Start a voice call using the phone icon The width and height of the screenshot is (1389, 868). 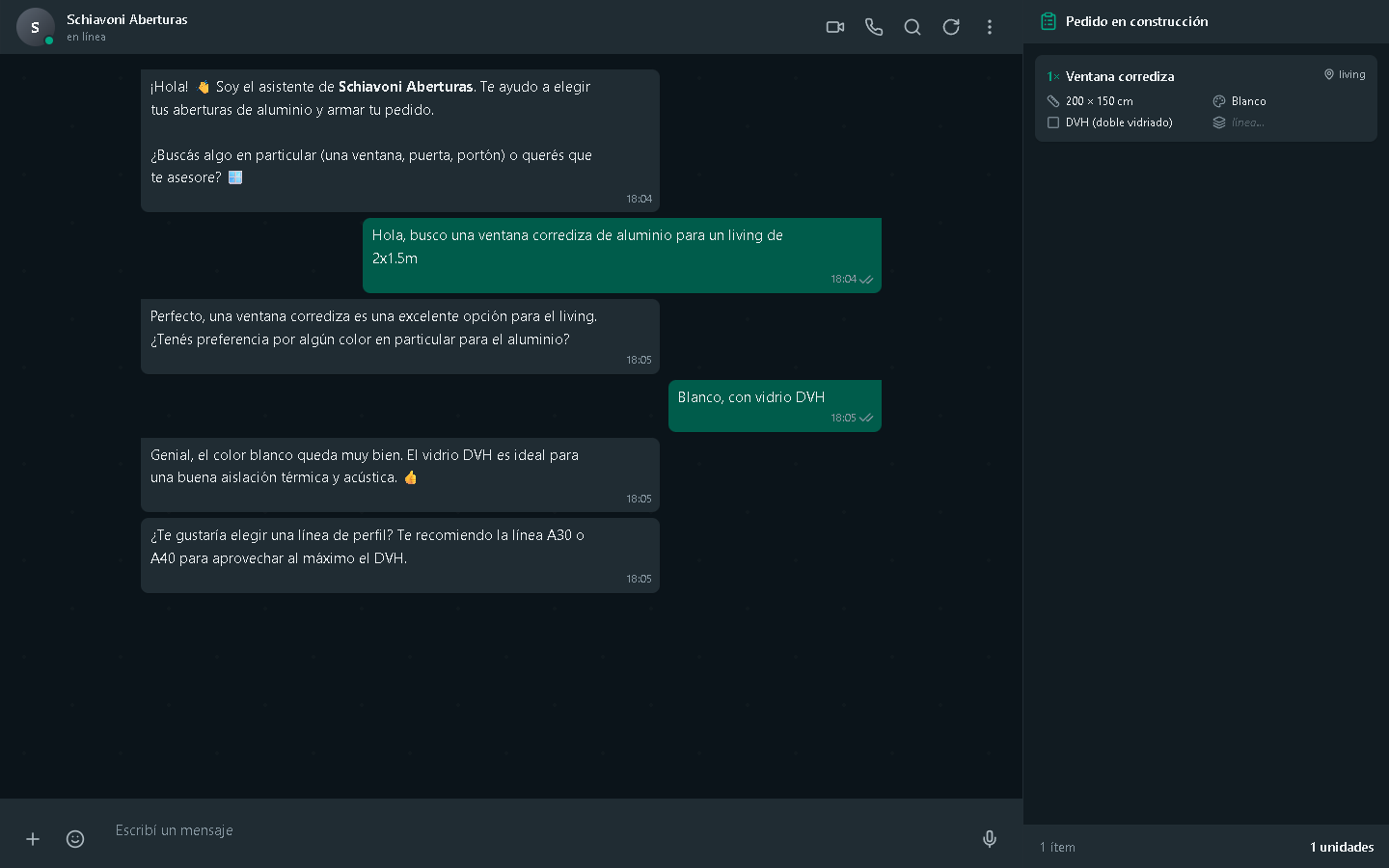coord(874,27)
